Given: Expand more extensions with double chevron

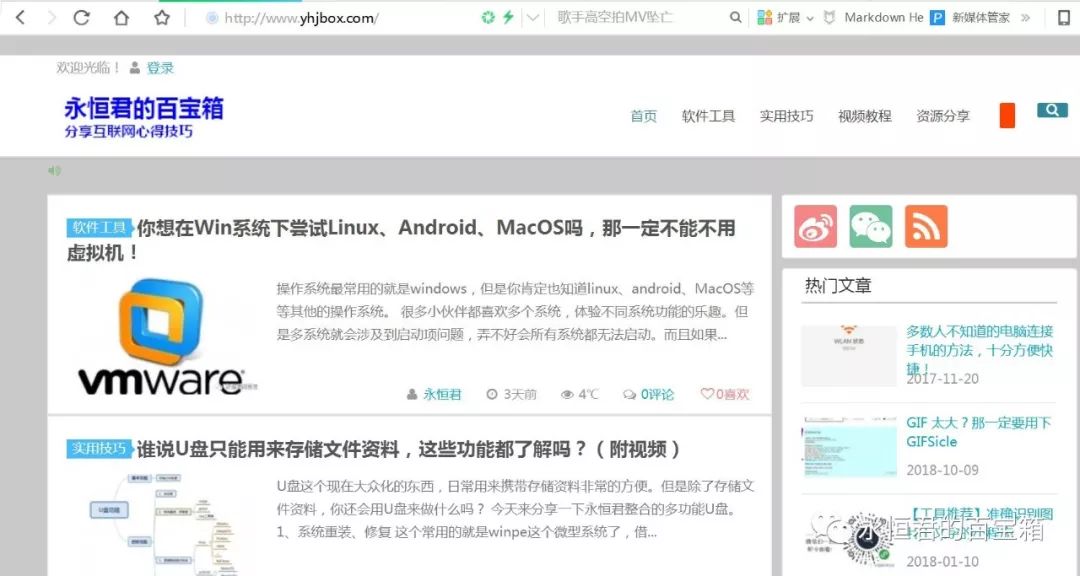Looking at the screenshot, I should point(1026,18).
